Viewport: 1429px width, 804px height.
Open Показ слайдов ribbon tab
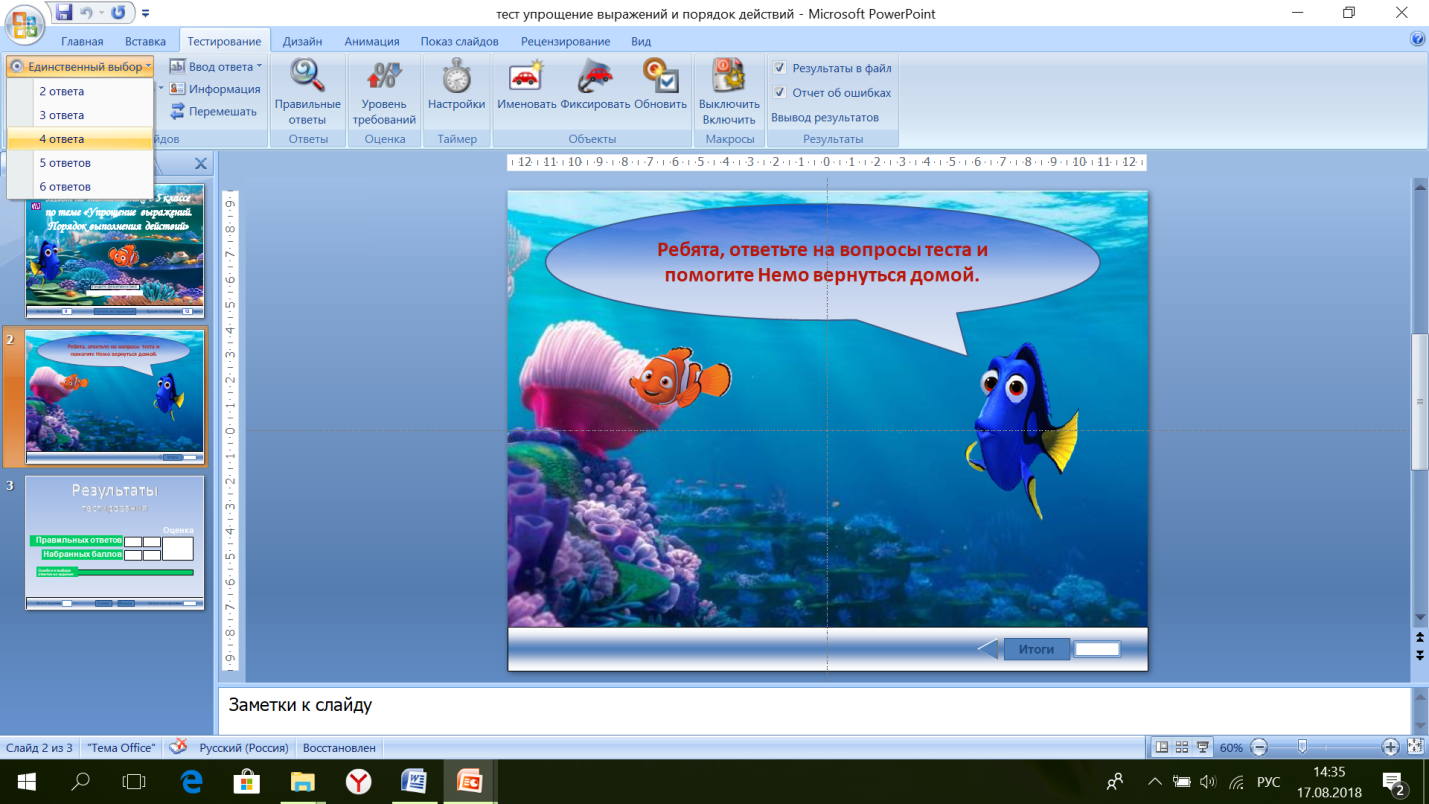tap(460, 41)
